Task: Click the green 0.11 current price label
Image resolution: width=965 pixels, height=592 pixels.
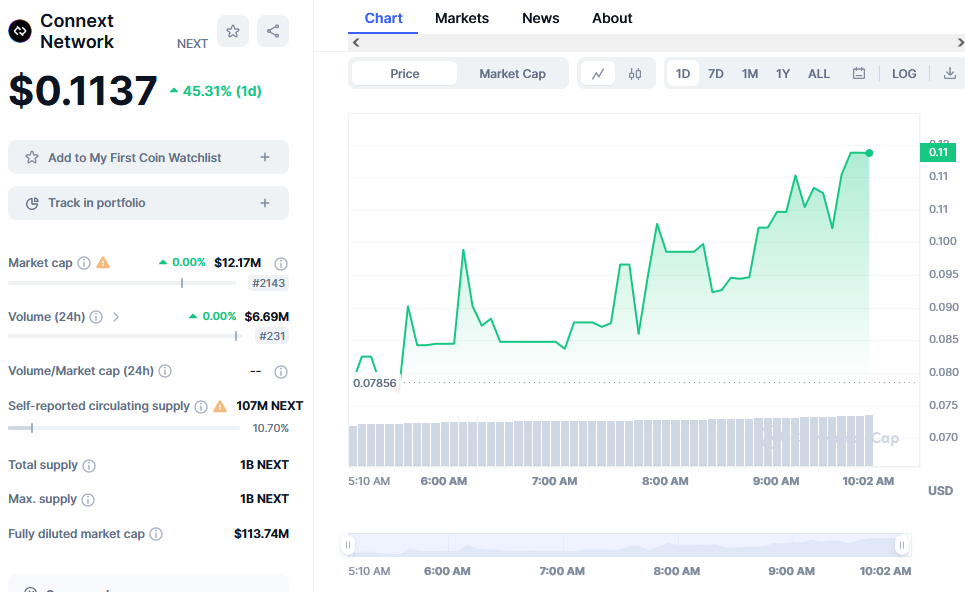Action: pyautogui.click(x=938, y=152)
